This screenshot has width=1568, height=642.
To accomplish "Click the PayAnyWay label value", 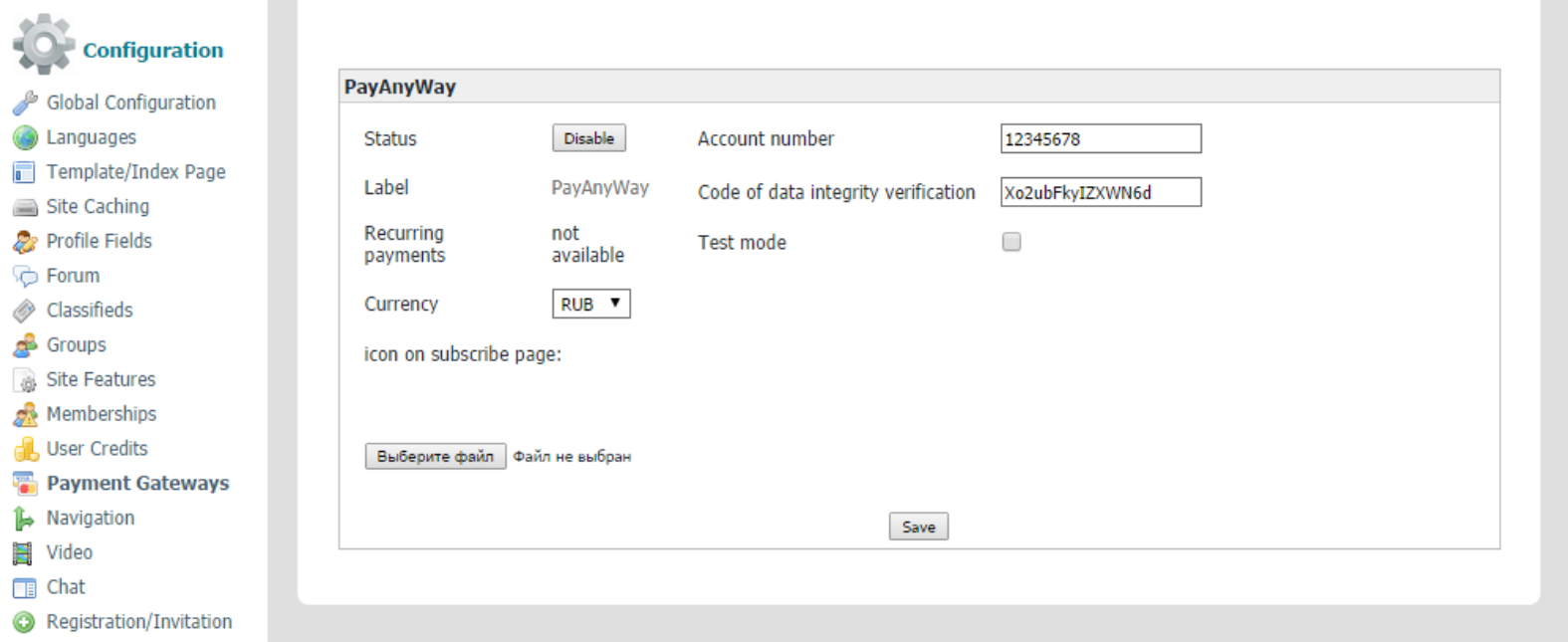I will pos(600,187).
